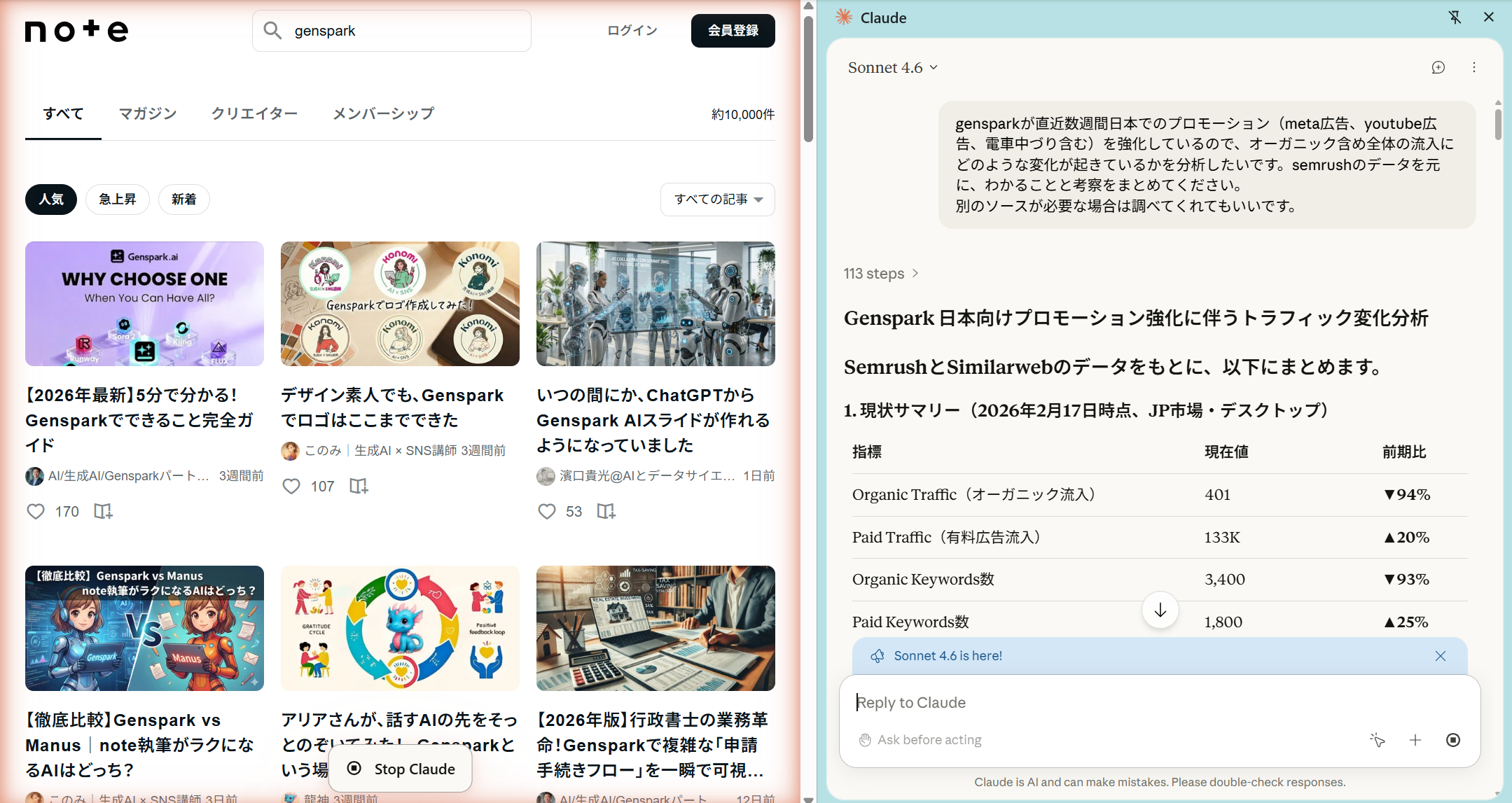Click the 会員登録 signup button
The height and width of the screenshot is (803, 1512).
click(x=733, y=30)
